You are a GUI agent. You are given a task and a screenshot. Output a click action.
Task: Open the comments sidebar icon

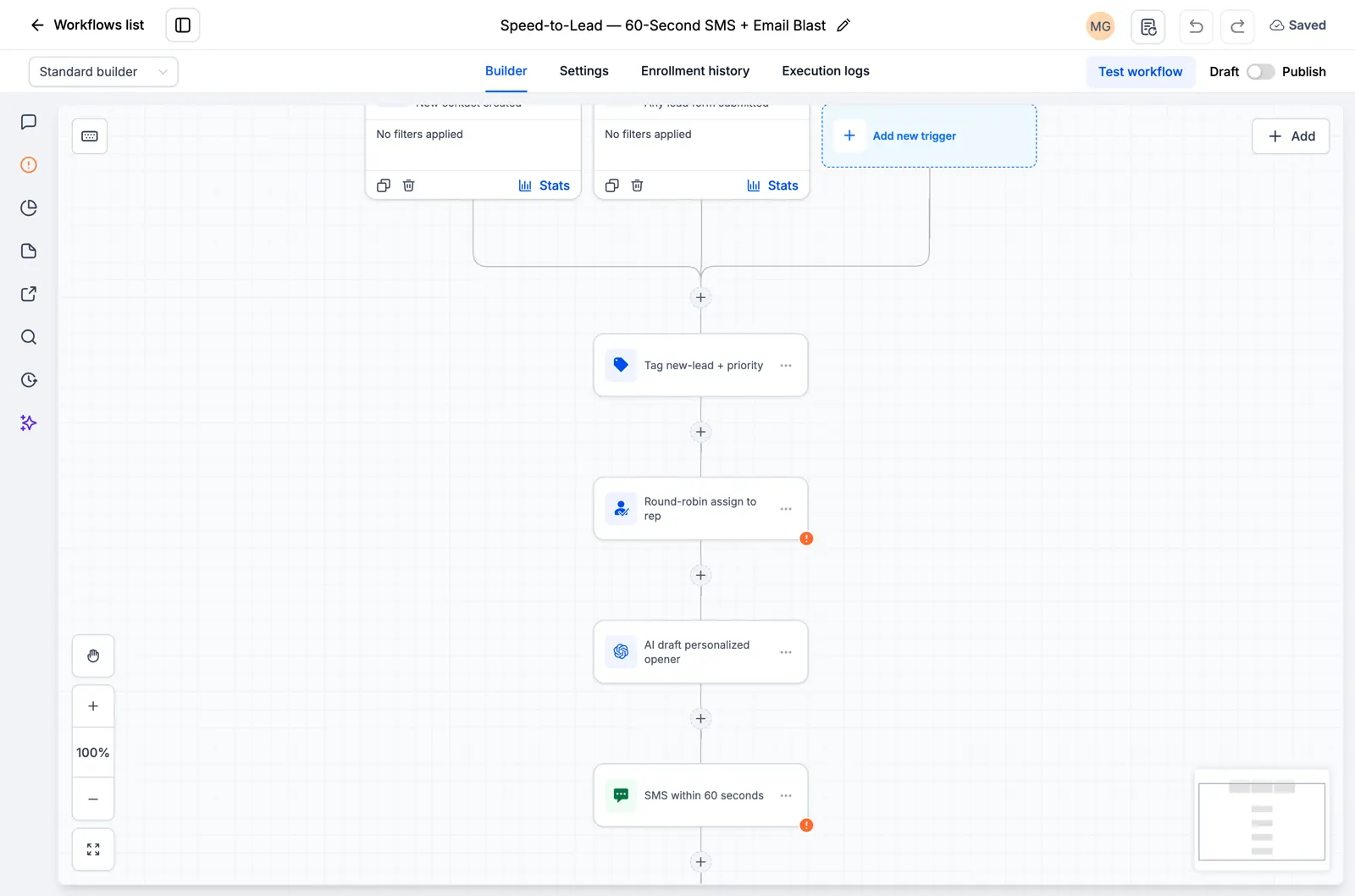coord(29,122)
